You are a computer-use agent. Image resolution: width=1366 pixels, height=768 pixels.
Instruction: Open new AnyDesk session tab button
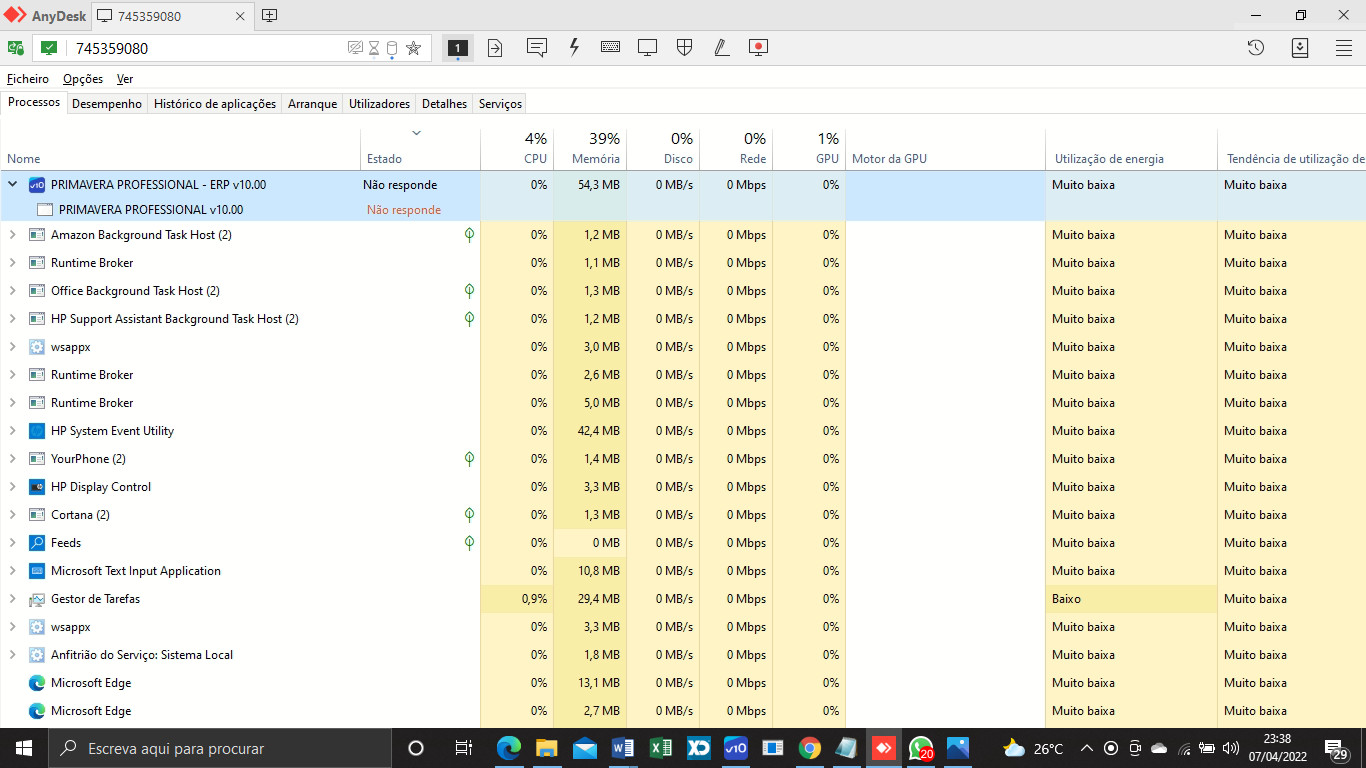269,16
